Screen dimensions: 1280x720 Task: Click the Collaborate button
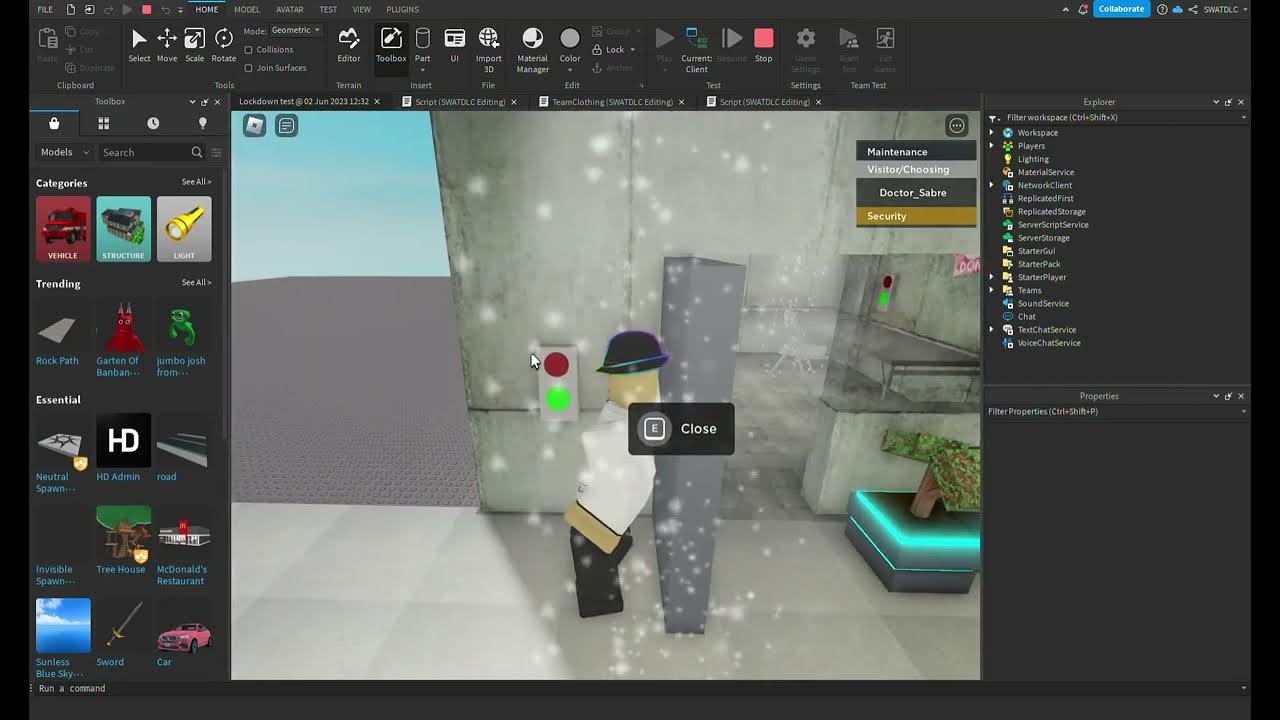pos(1122,9)
